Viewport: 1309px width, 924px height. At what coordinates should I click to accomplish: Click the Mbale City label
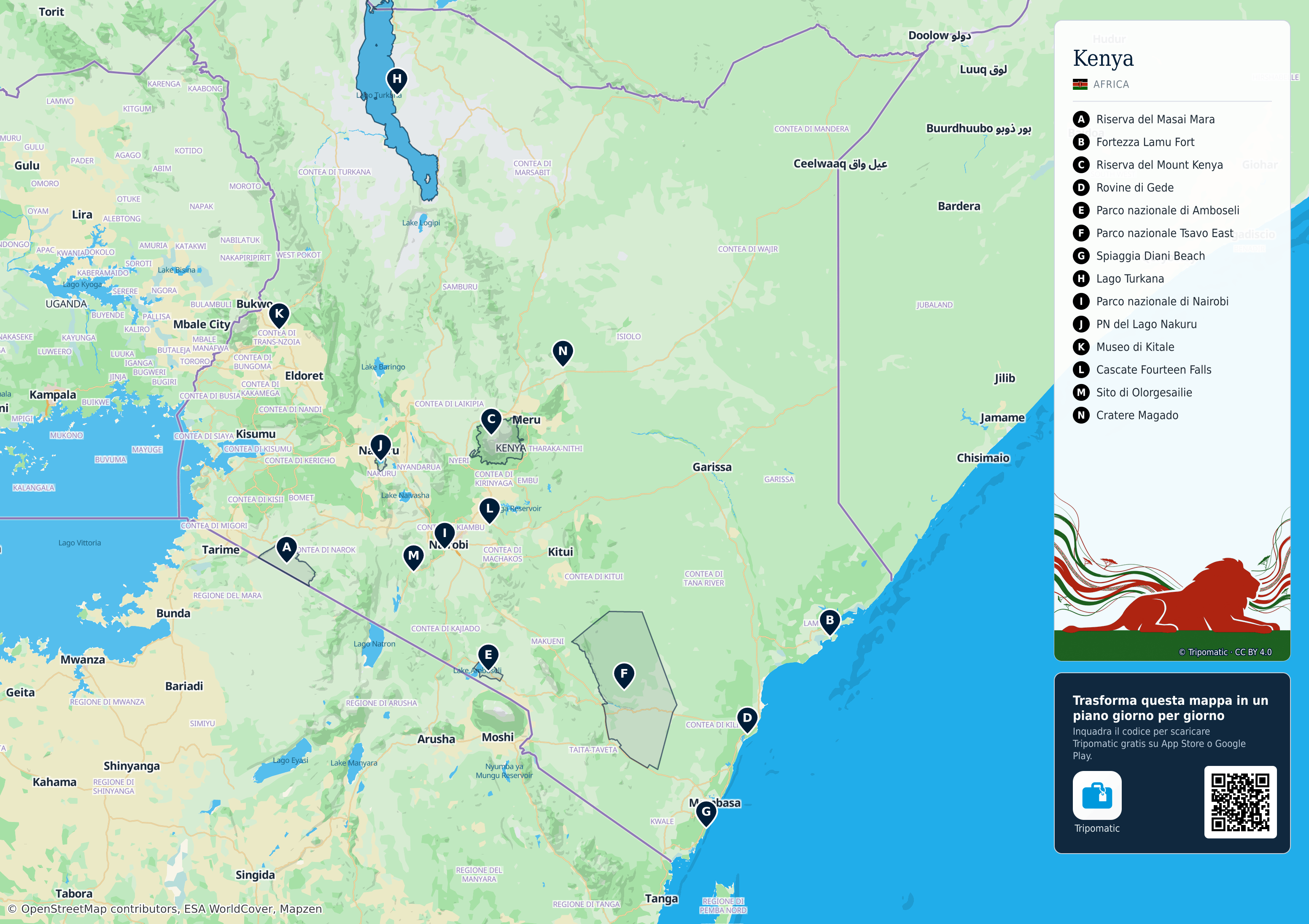click(x=201, y=324)
